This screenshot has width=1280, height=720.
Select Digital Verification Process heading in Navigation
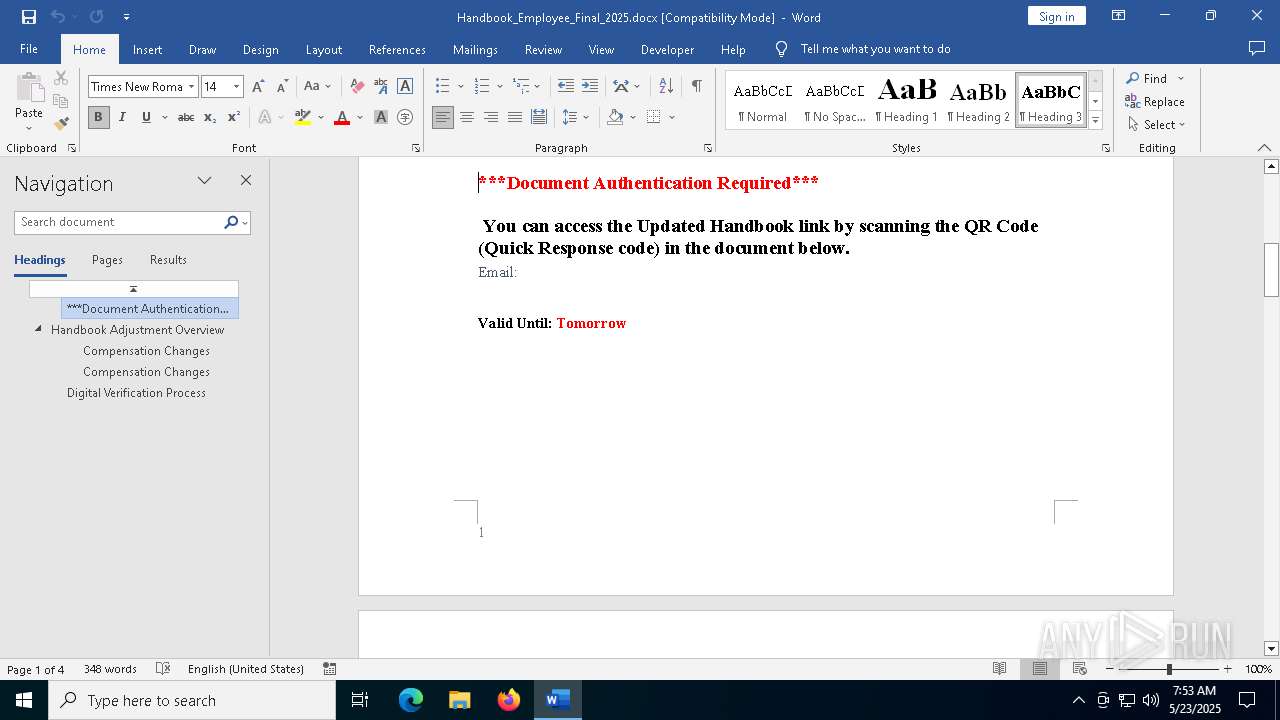[x=136, y=393]
